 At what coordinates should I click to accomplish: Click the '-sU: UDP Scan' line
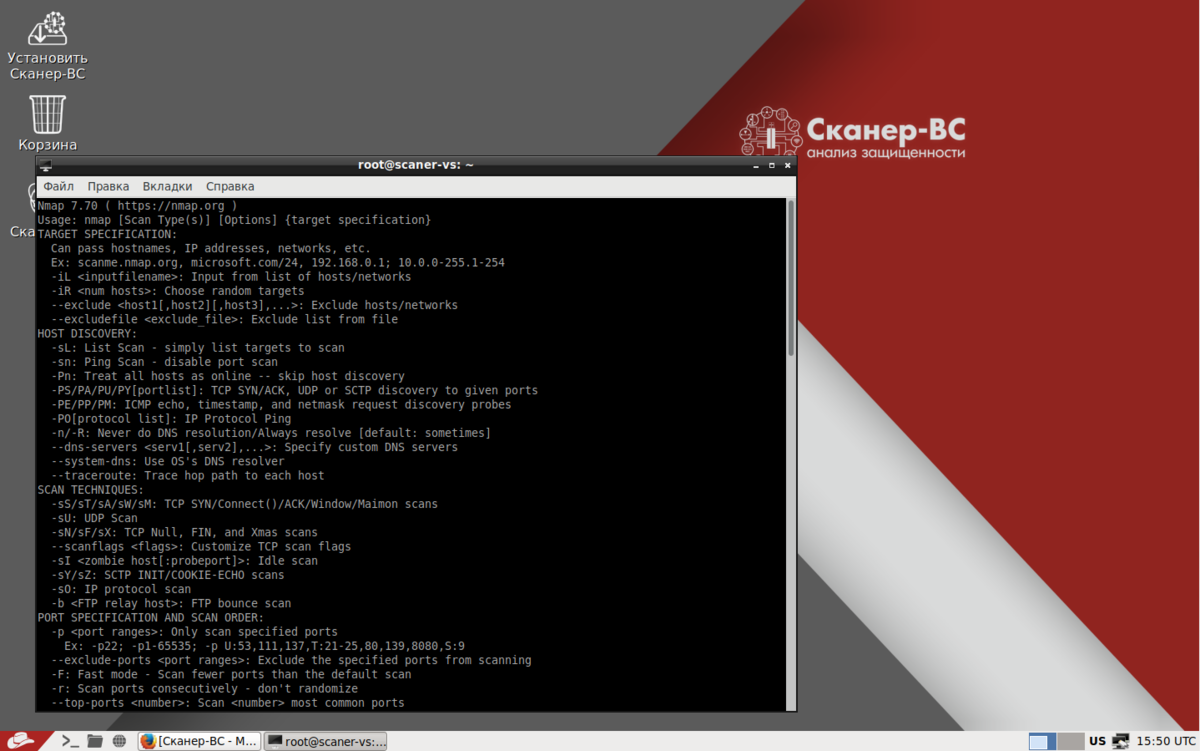94,518
